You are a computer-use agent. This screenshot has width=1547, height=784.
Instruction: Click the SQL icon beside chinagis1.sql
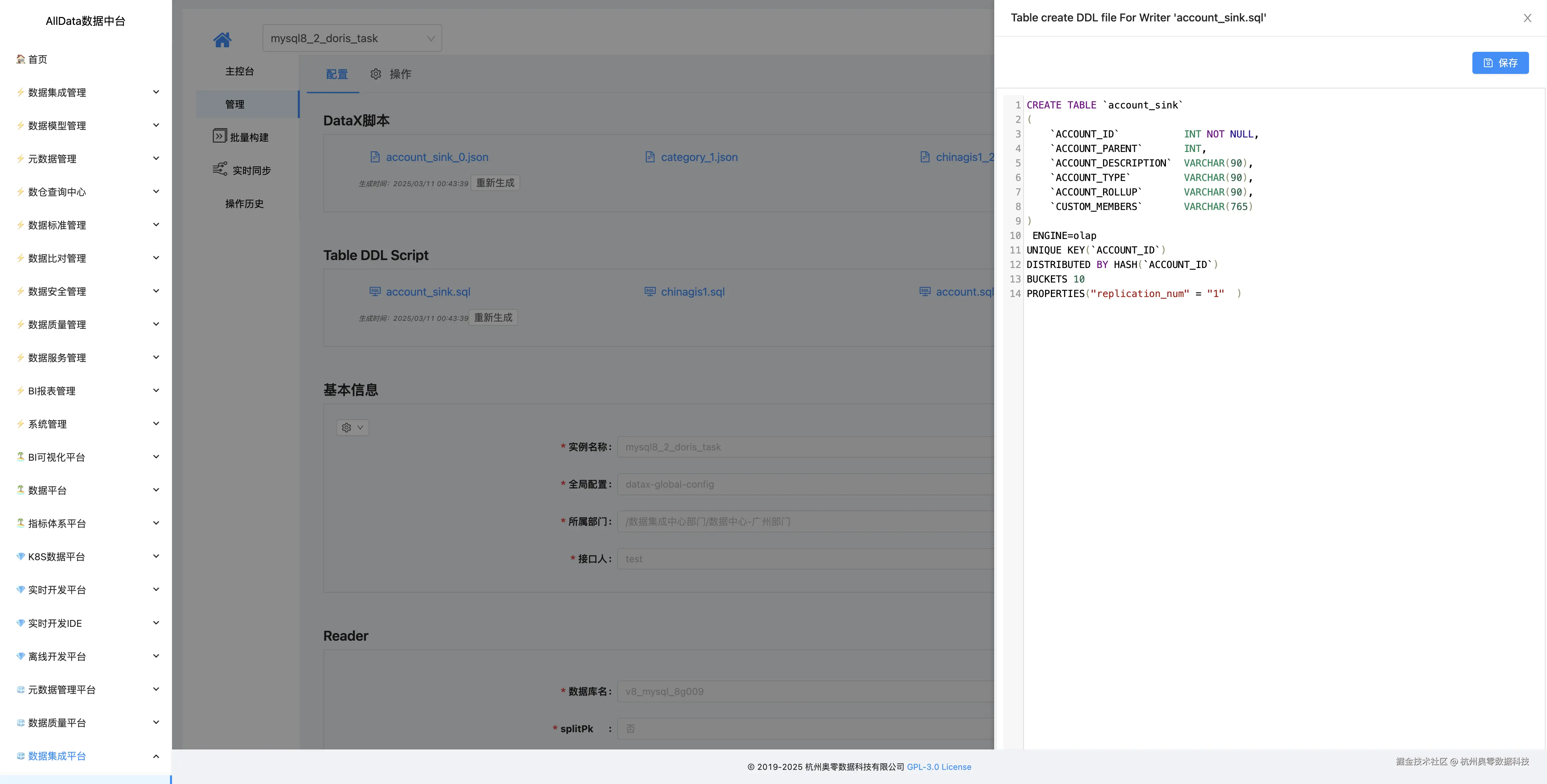click(x=650, y=292)
